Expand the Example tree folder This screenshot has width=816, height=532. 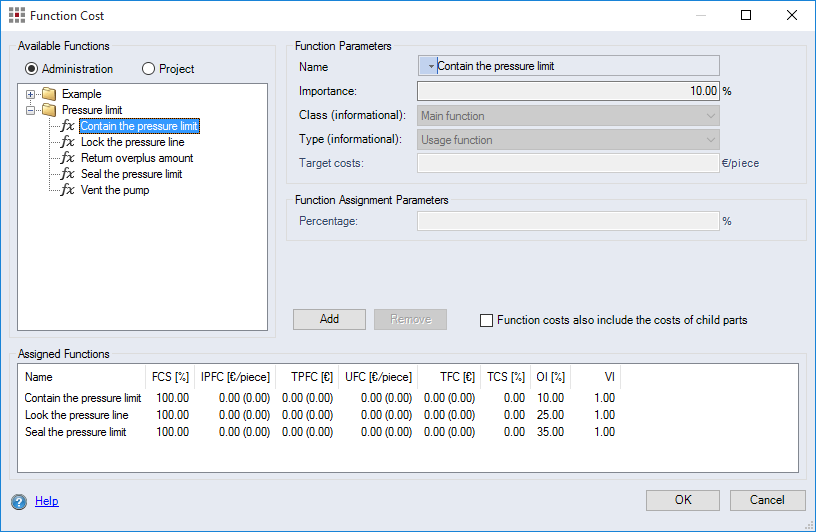(x=31, y=94)
